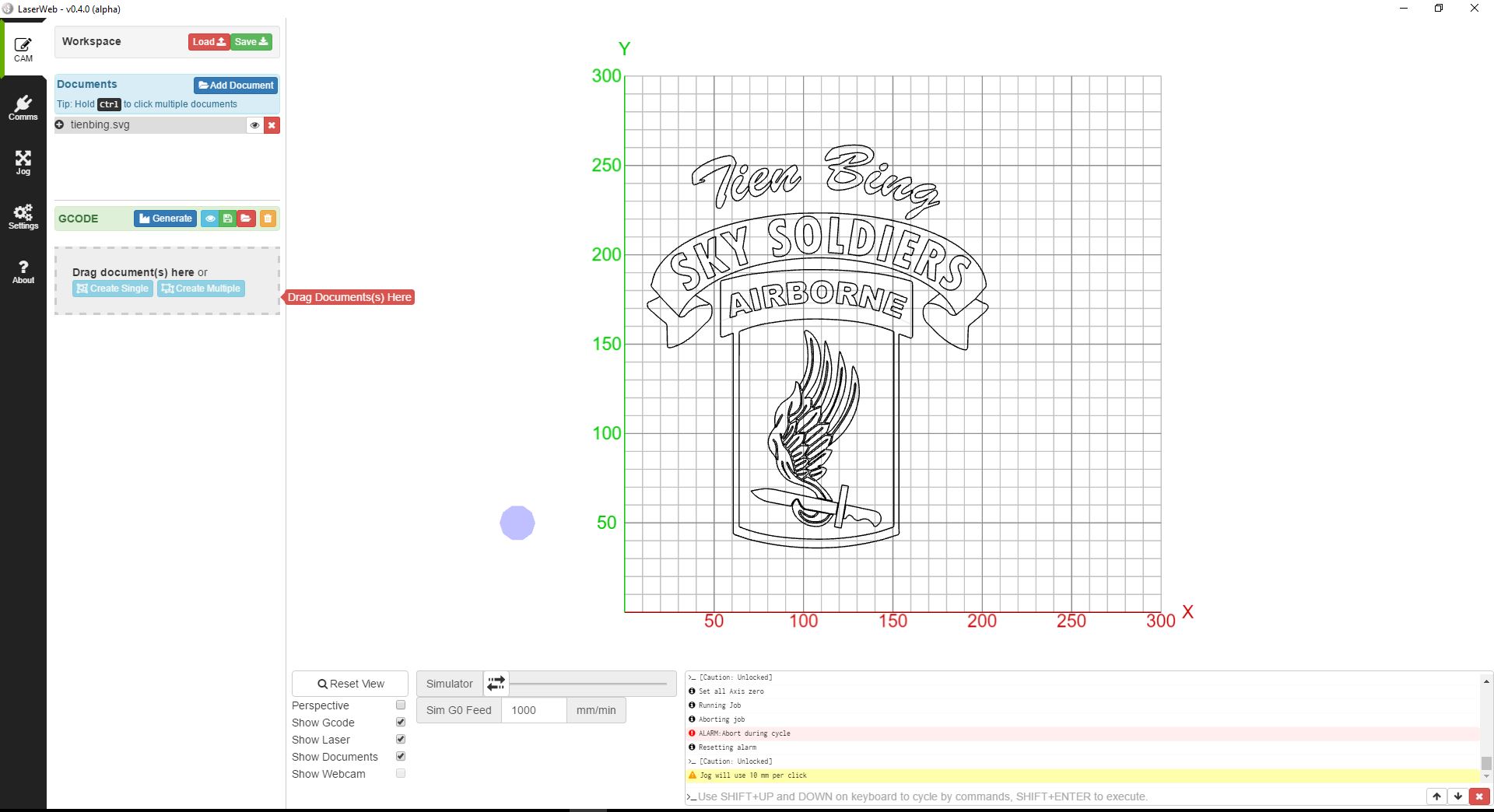Enable the Perspective checkbox
This screenshot has height=812, width=1494.
pyautogui.click(x=401, y=705)
